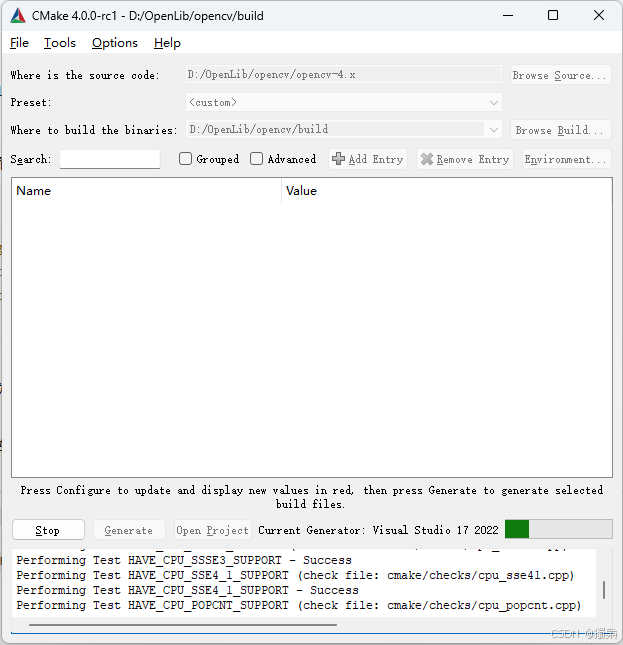Expand the build binaries path dropdown arrow

(x=494, y=130)
